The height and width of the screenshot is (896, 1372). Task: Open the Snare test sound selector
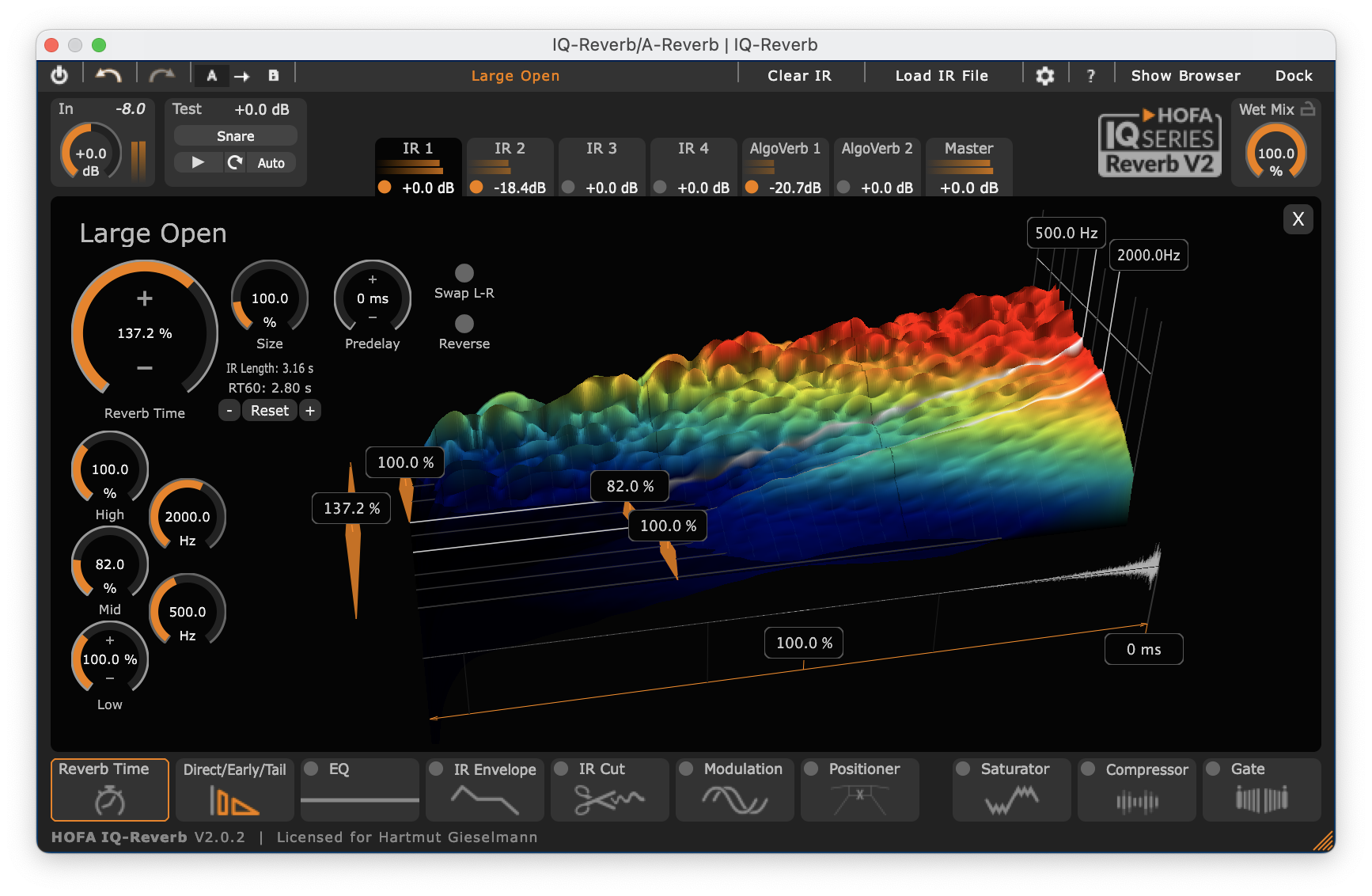(x=235, y=136)
